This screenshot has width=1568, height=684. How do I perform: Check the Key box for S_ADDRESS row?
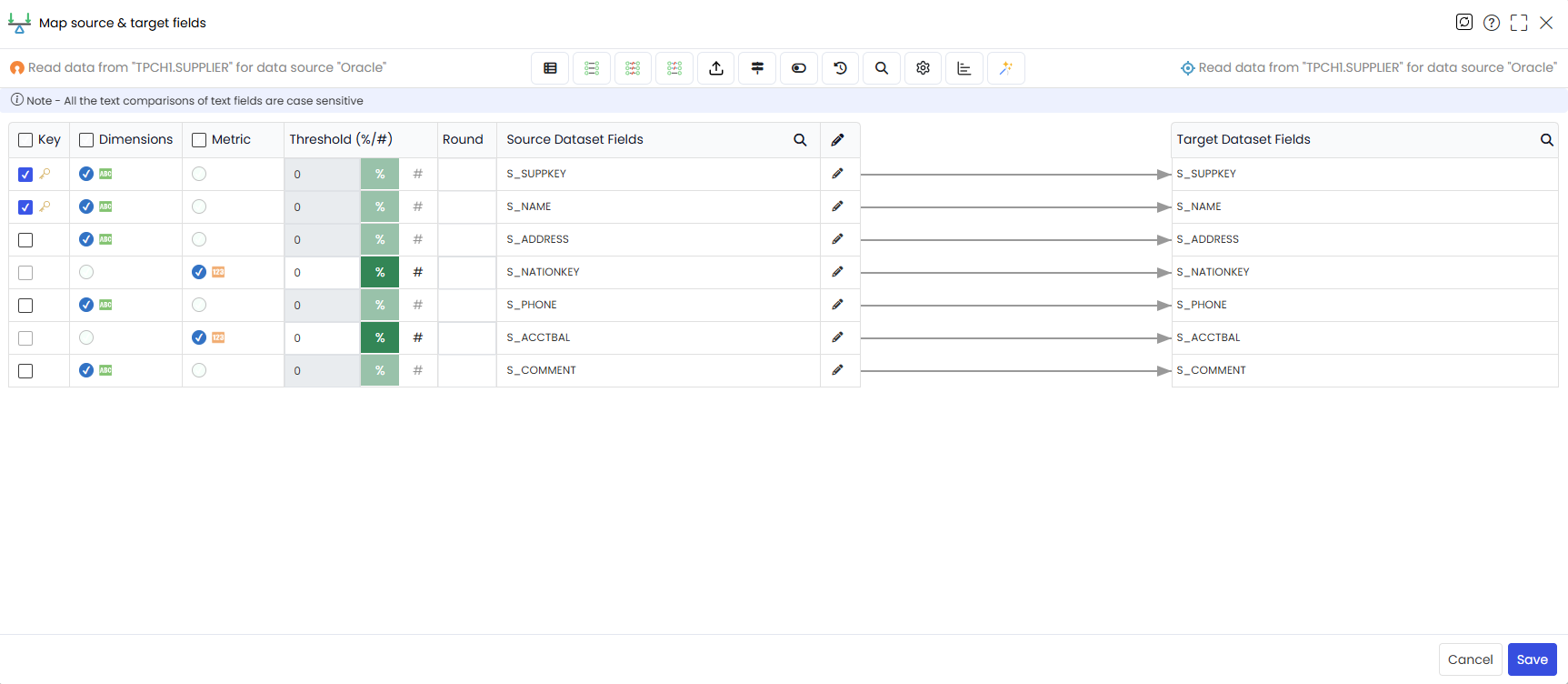[25, 240]
